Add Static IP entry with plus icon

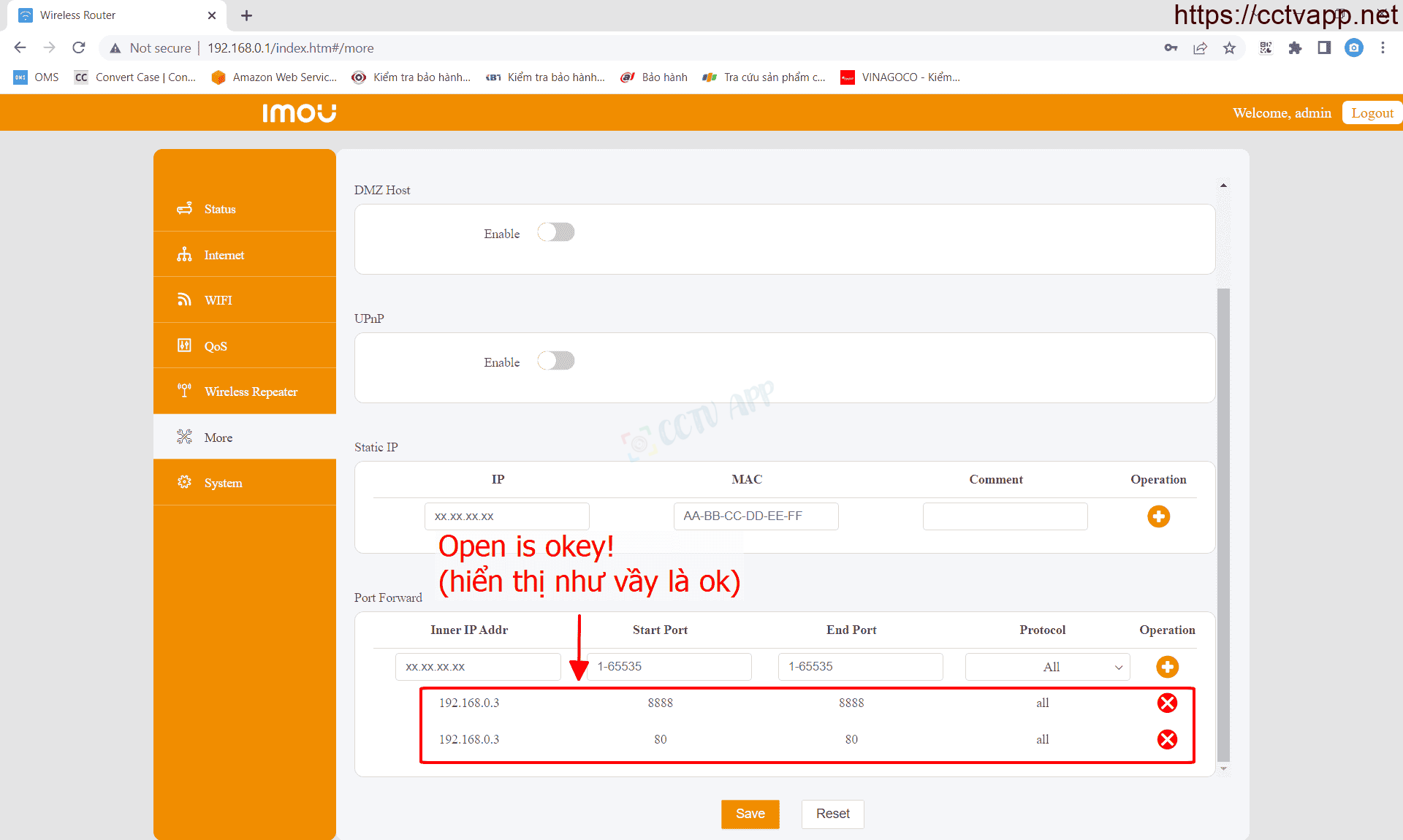click(x=1158, y=516)
